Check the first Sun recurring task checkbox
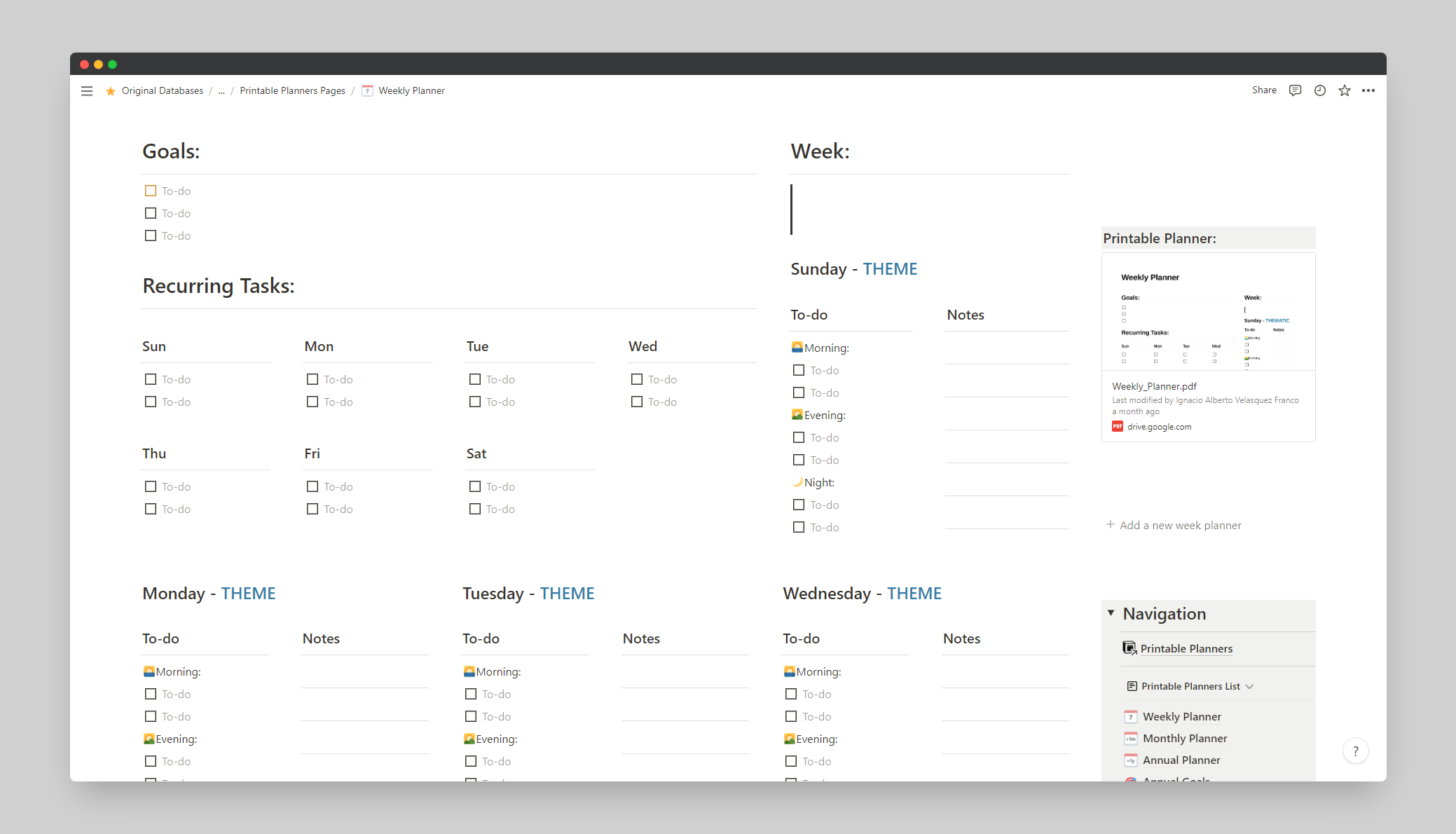This screenshot has height=834, width=1456. point(150,379)
